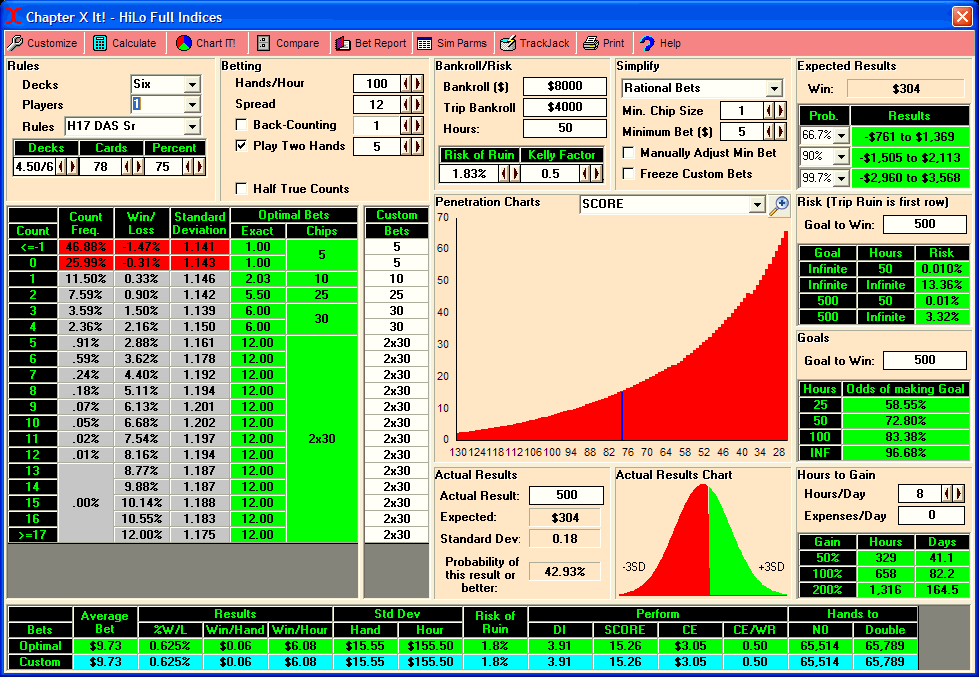Expand the Decks dropdown showing Six
The height and width of the screenshot is (677, 979).
tap(192, 84)
